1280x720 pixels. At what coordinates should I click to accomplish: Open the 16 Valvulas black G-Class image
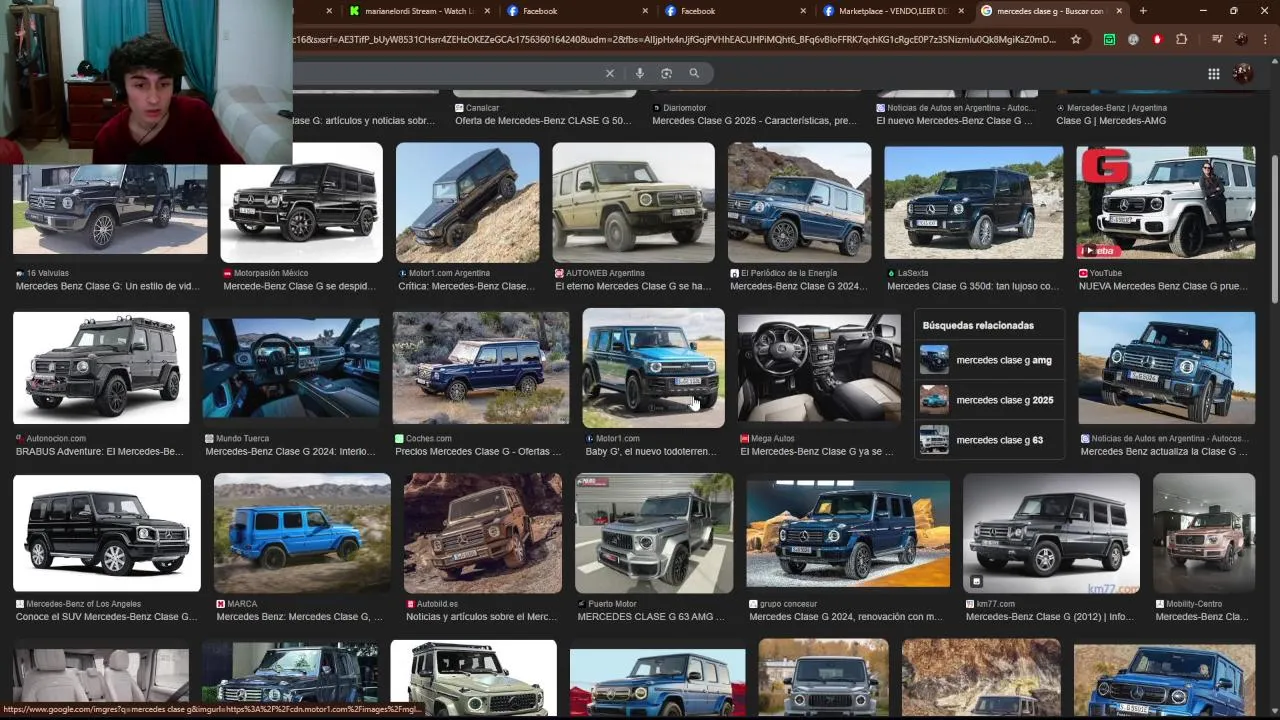point(110,208)
